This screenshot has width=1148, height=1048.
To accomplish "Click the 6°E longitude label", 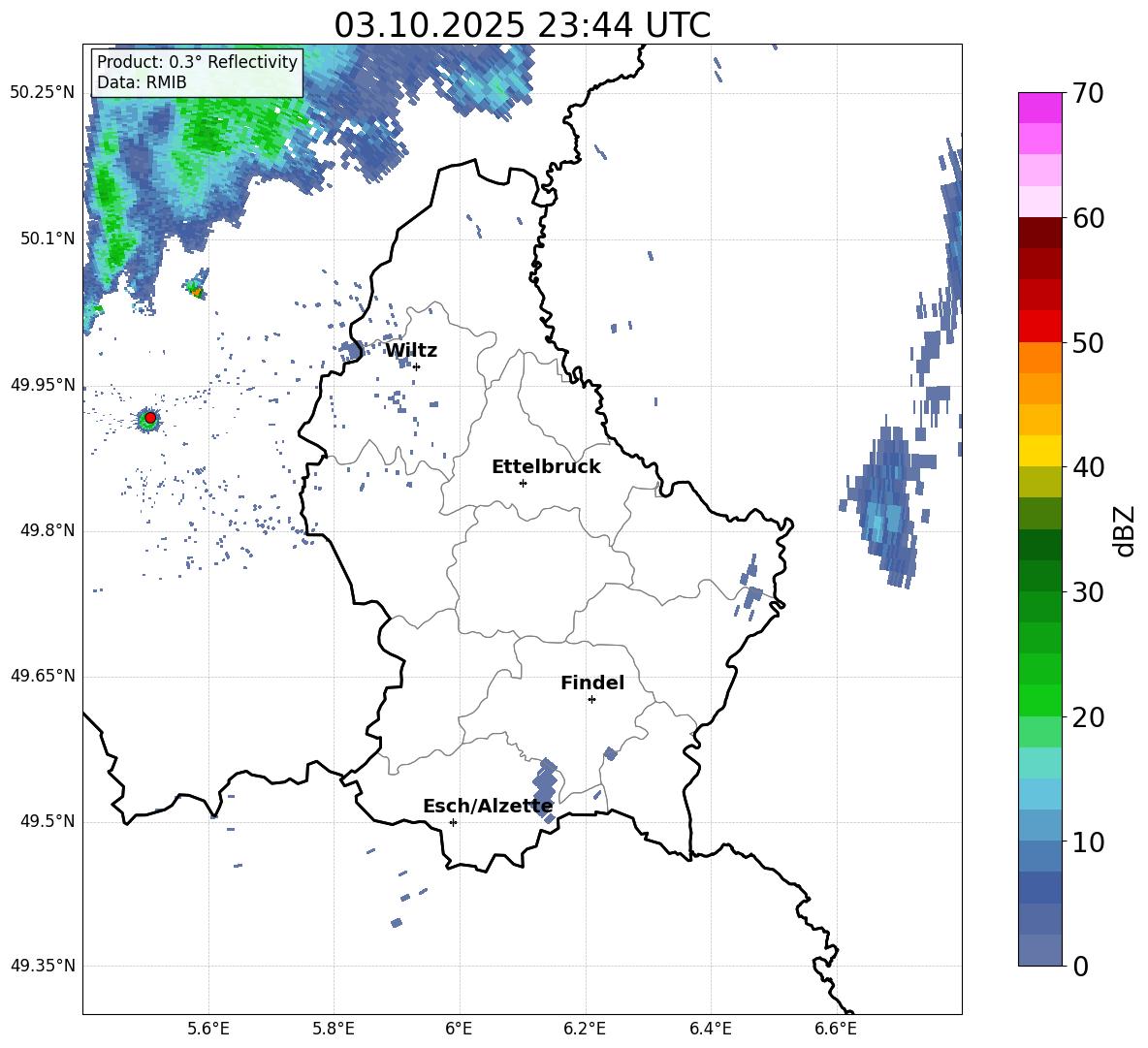I will (459, 1029).
